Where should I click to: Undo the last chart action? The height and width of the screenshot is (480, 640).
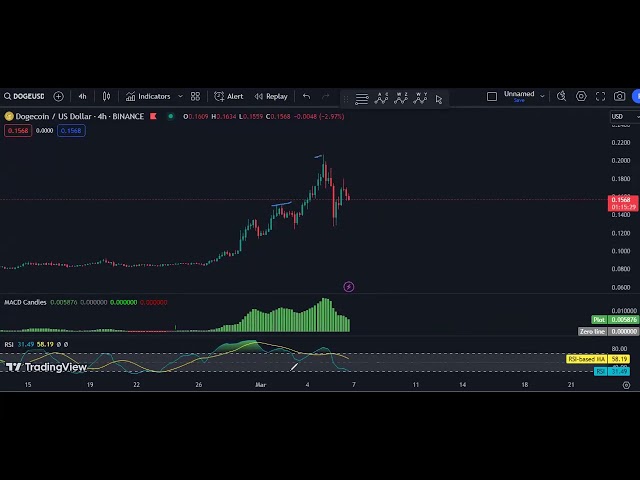click(306, 97)
